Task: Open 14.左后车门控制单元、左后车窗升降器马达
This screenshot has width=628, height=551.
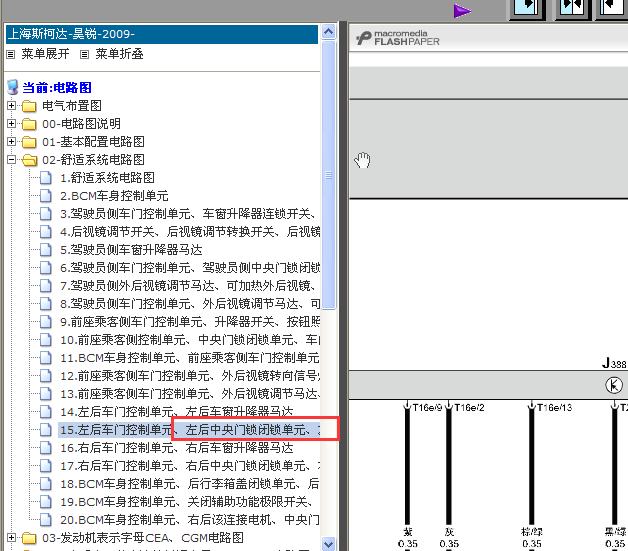Action: pyautogui.click(x=177, y=412)
